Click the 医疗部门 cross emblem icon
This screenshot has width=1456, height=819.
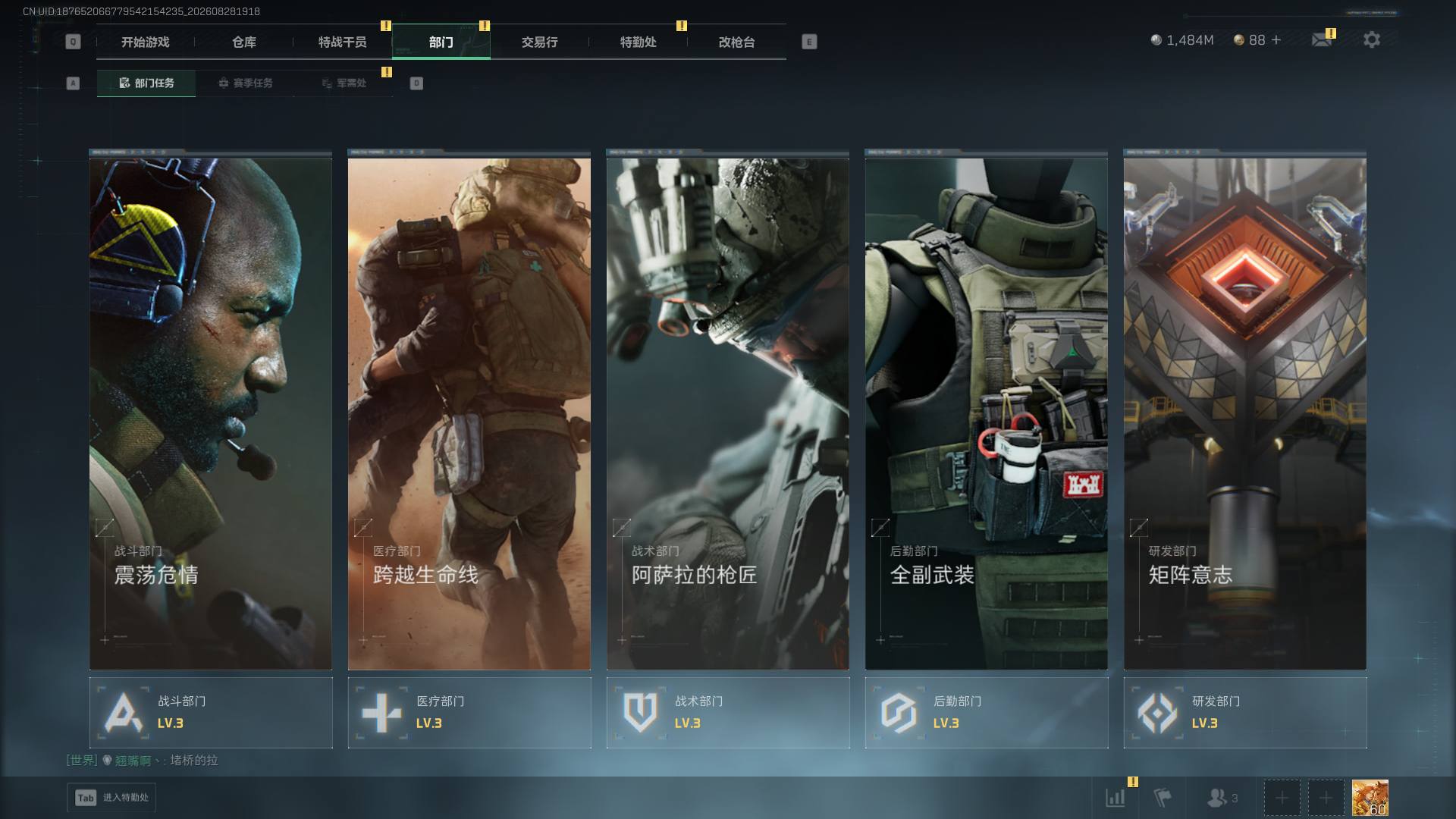pyautogui.click(x=381, y=713)
